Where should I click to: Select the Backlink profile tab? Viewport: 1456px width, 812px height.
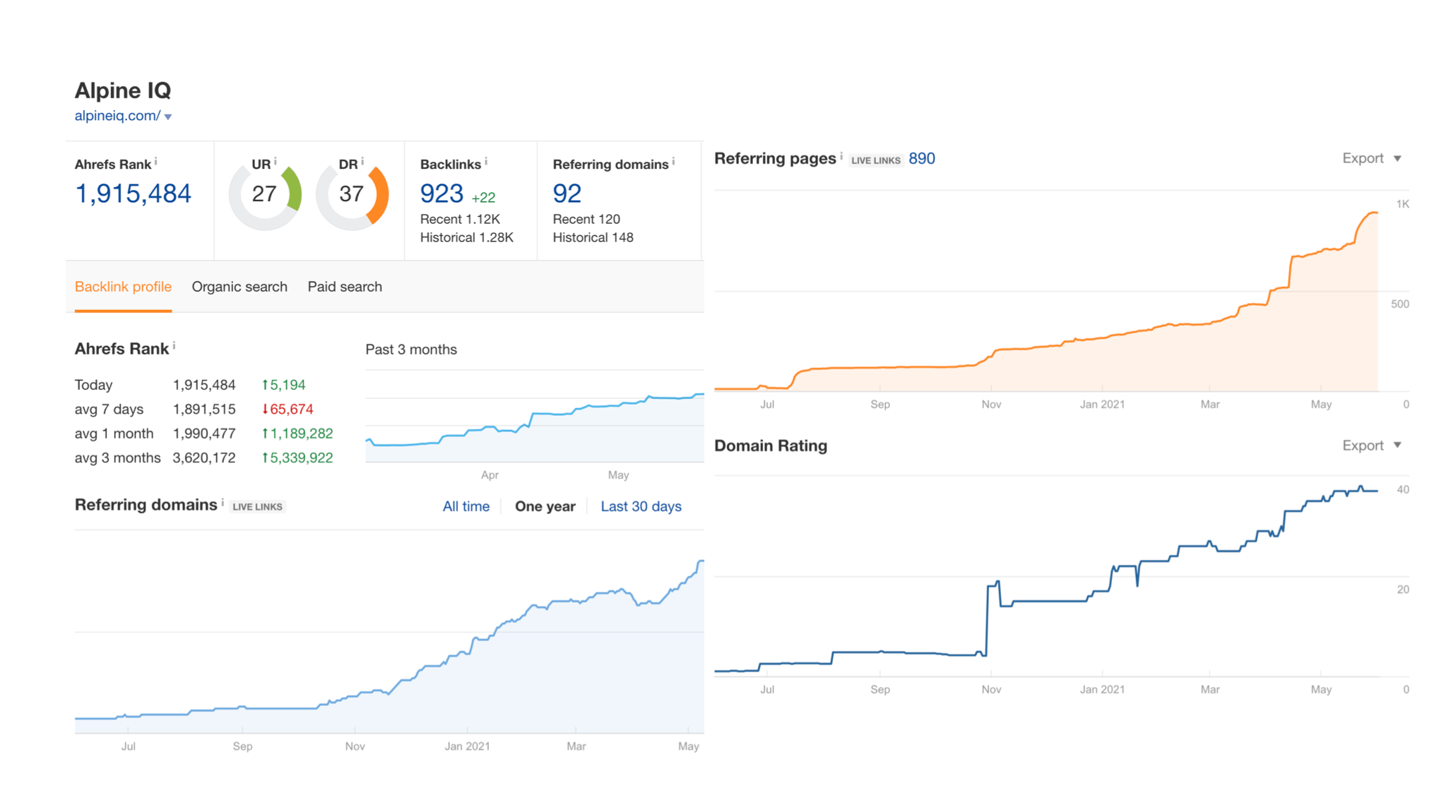(x=123, y=287)
